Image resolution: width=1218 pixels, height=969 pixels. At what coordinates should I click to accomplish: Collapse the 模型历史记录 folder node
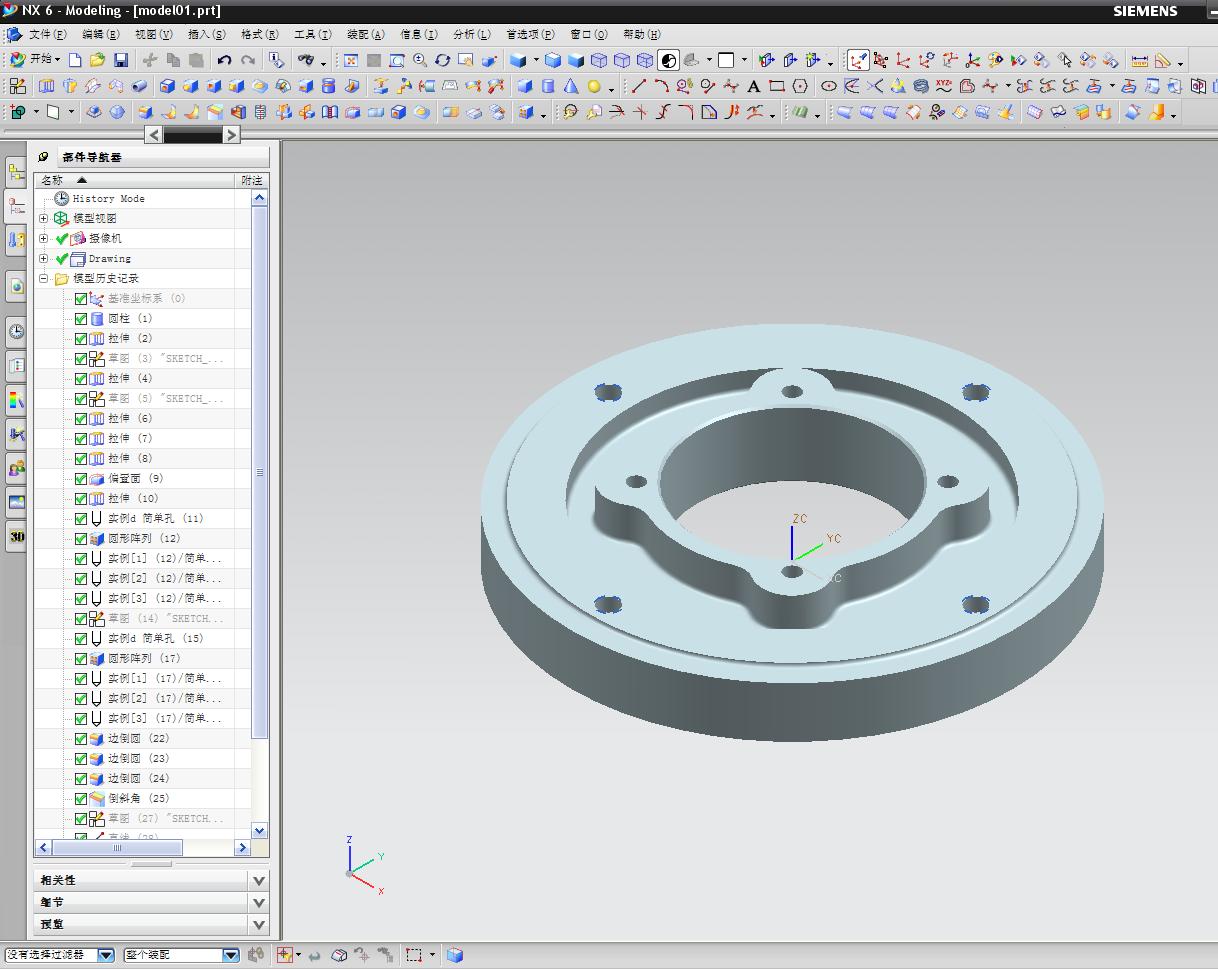tap(44, 278)
